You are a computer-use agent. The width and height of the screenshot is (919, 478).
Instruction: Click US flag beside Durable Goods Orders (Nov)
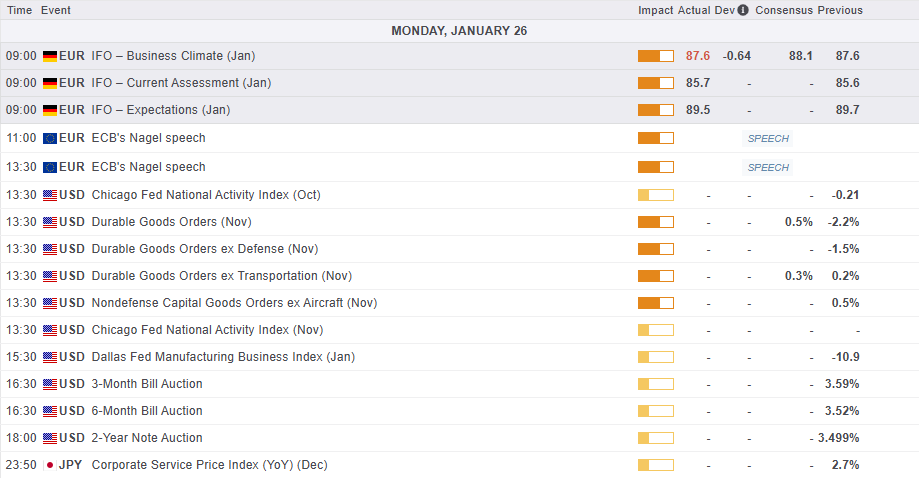[x=50, y=222]
